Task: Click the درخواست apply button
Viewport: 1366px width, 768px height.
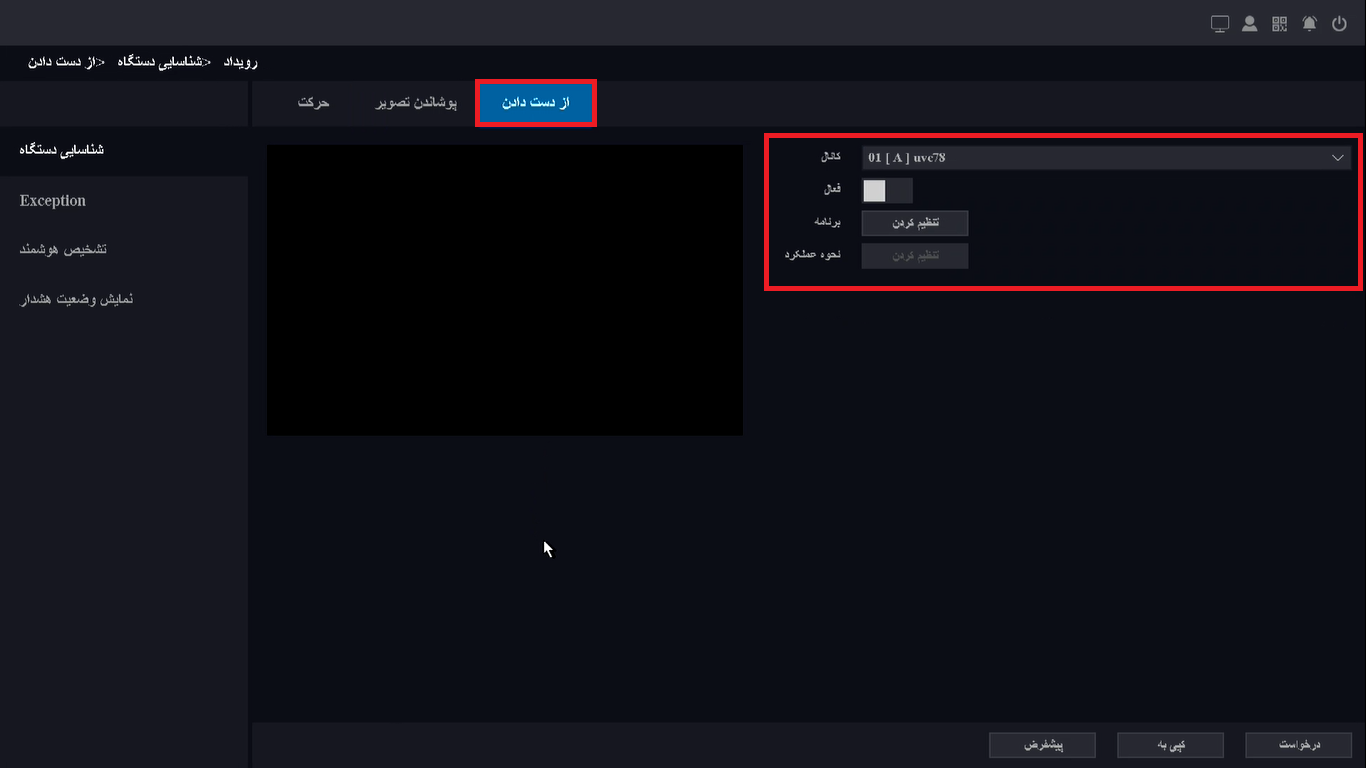Action: [x=1299, y=745]
